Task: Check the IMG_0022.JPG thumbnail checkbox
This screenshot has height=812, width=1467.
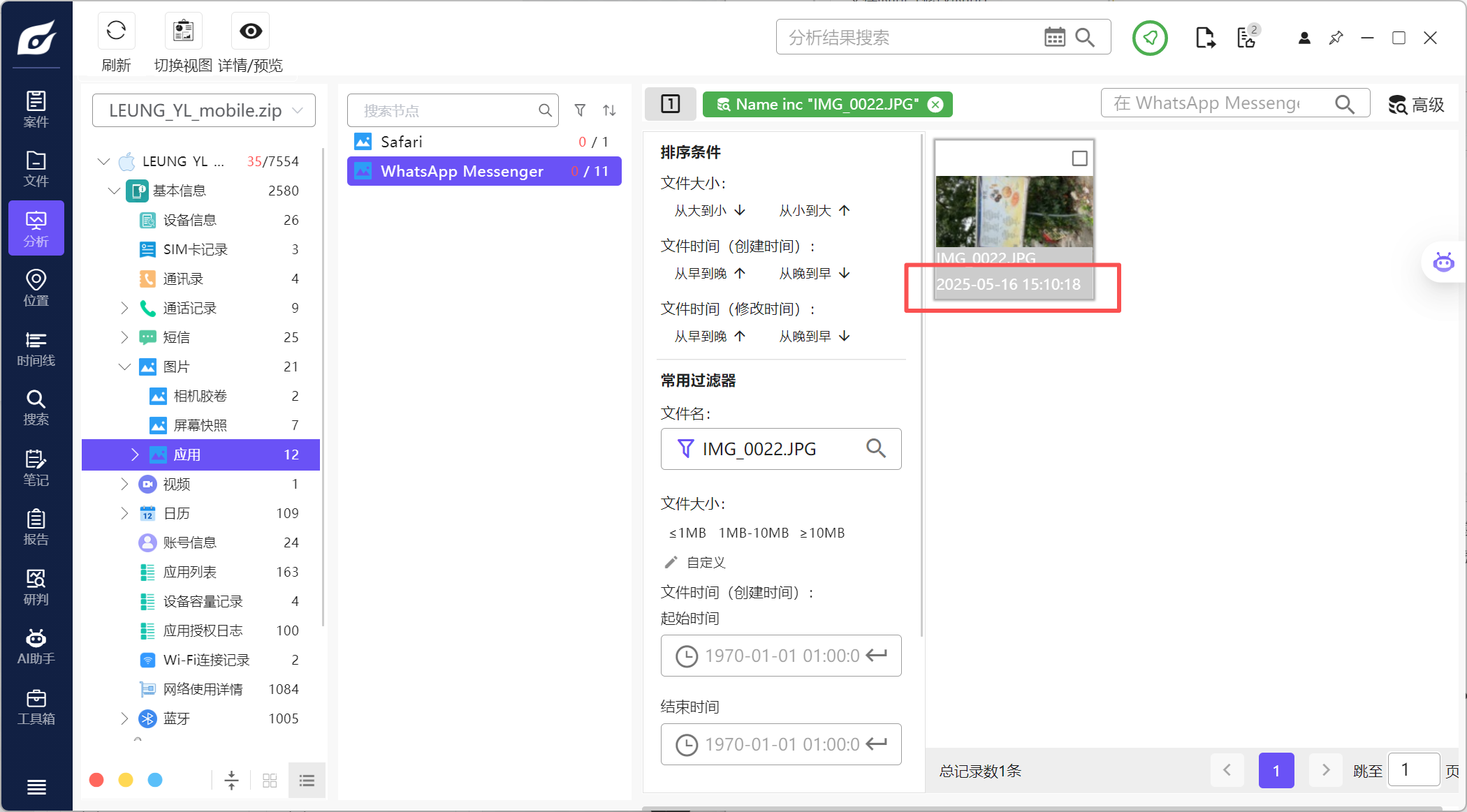Action: (1079, 158)
